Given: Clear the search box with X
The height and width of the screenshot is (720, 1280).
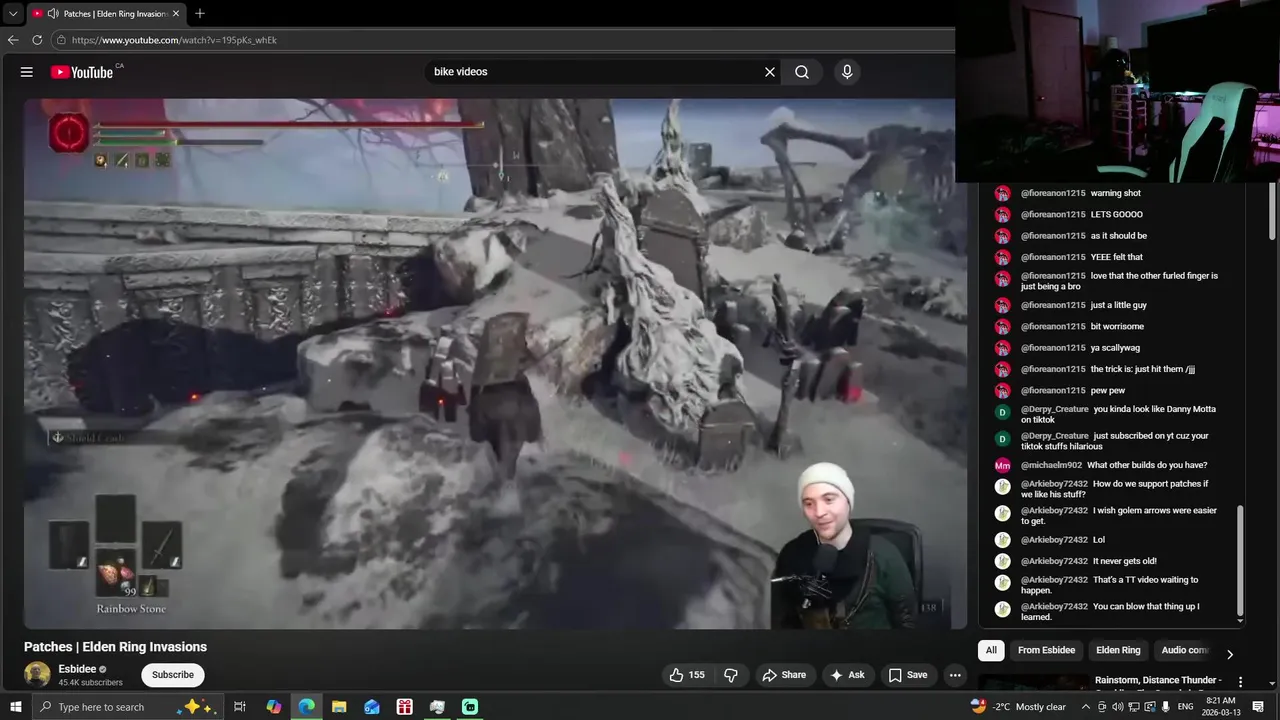Looking at the screenshot, I should (770, 72).
